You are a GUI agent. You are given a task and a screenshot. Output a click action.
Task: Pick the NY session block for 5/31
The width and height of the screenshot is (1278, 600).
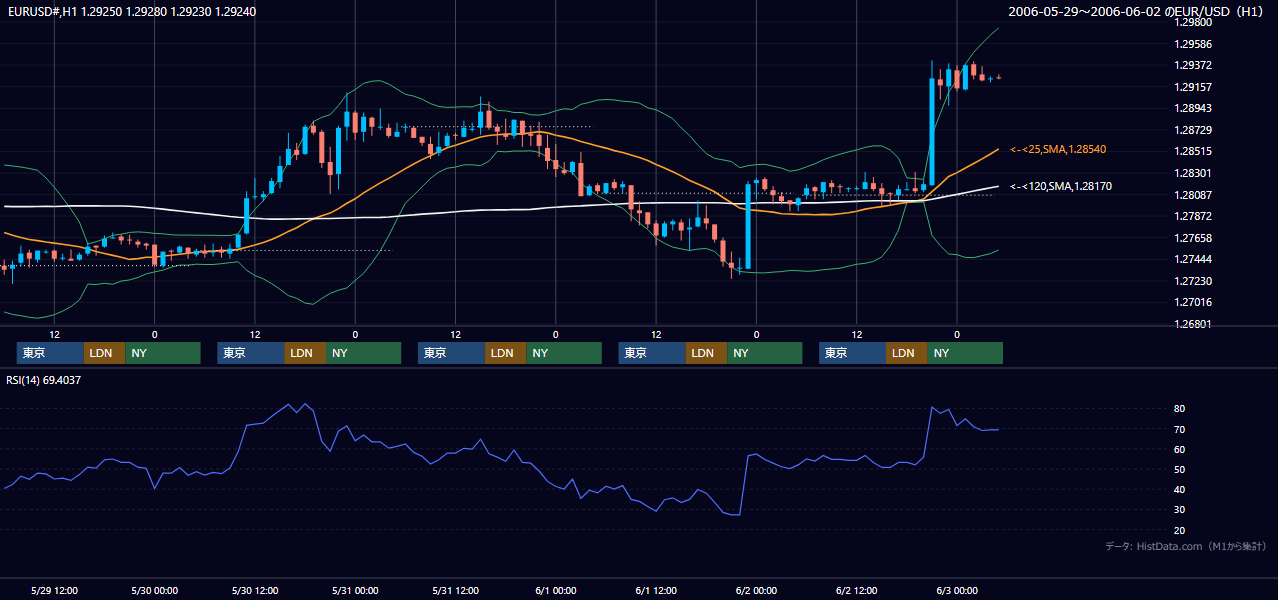click(x=564, y=353)
